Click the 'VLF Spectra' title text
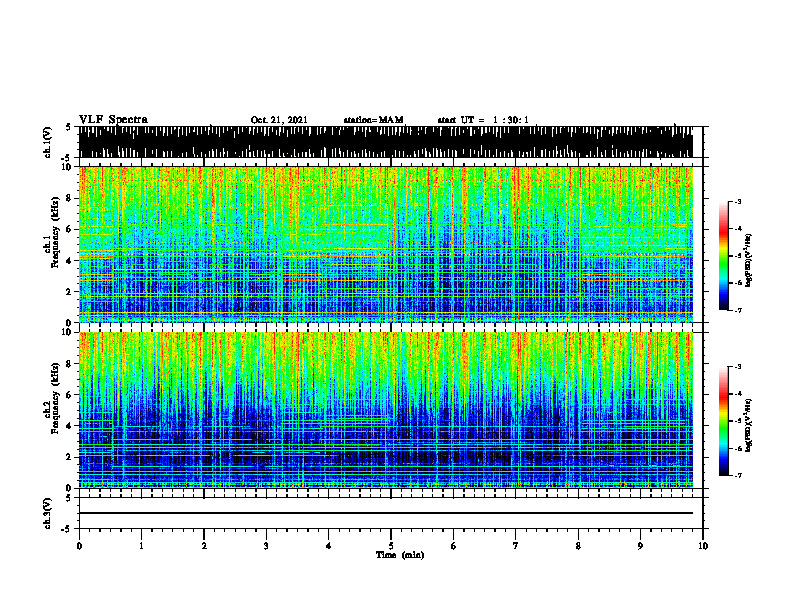792x612 pixels. pos(113,120)
